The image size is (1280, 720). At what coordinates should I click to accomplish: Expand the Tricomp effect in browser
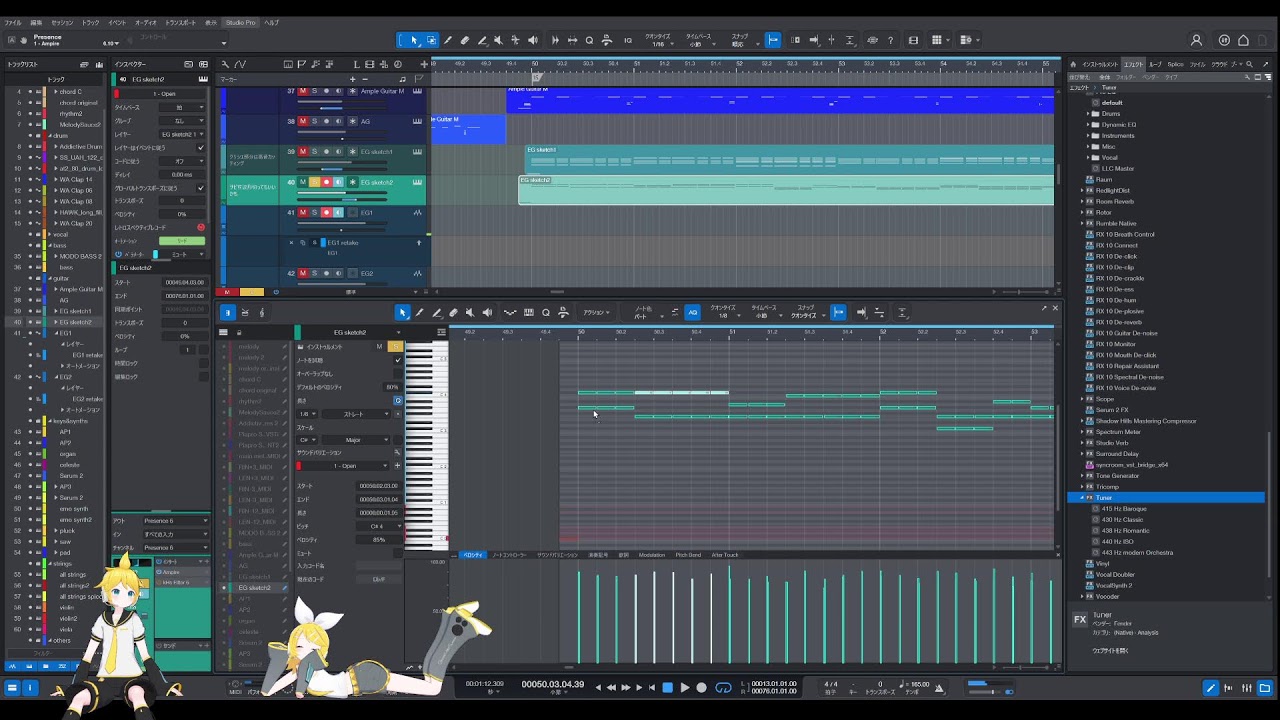pyautogui.click(x=1081, y=487)
